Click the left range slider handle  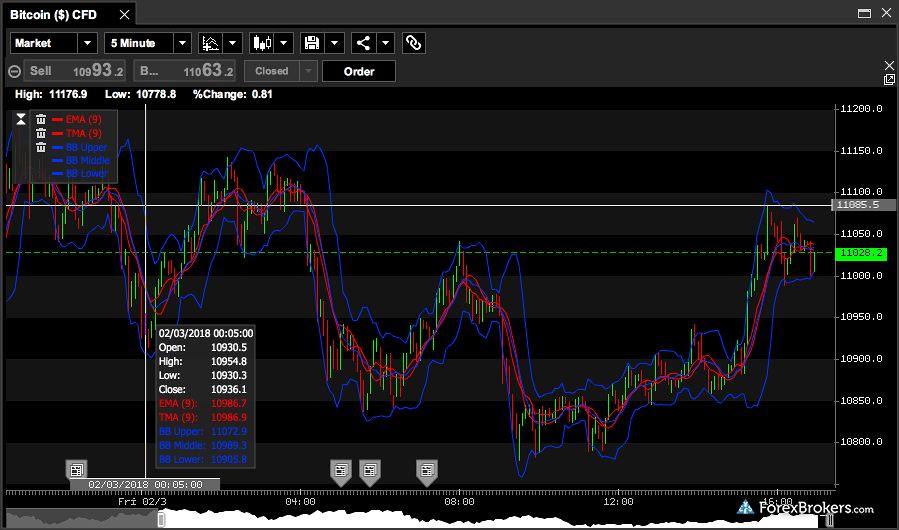(x=162, y=520)
